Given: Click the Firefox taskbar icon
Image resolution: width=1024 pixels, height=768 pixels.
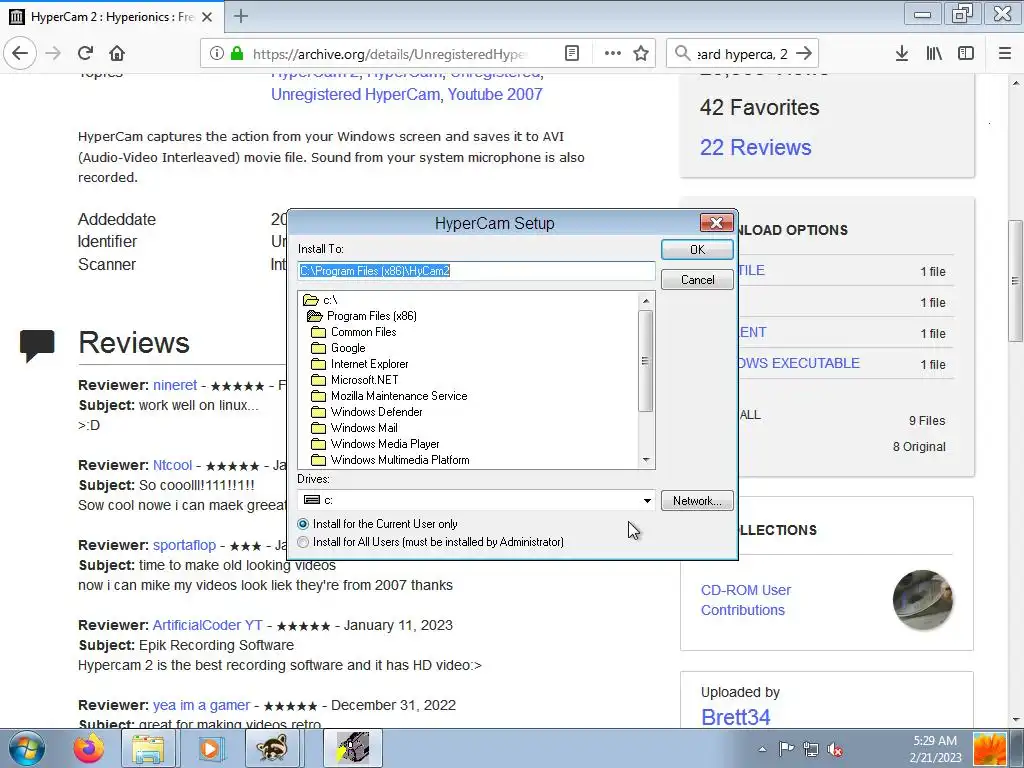Looking at the screenshot, I should (x=89, y=748).
